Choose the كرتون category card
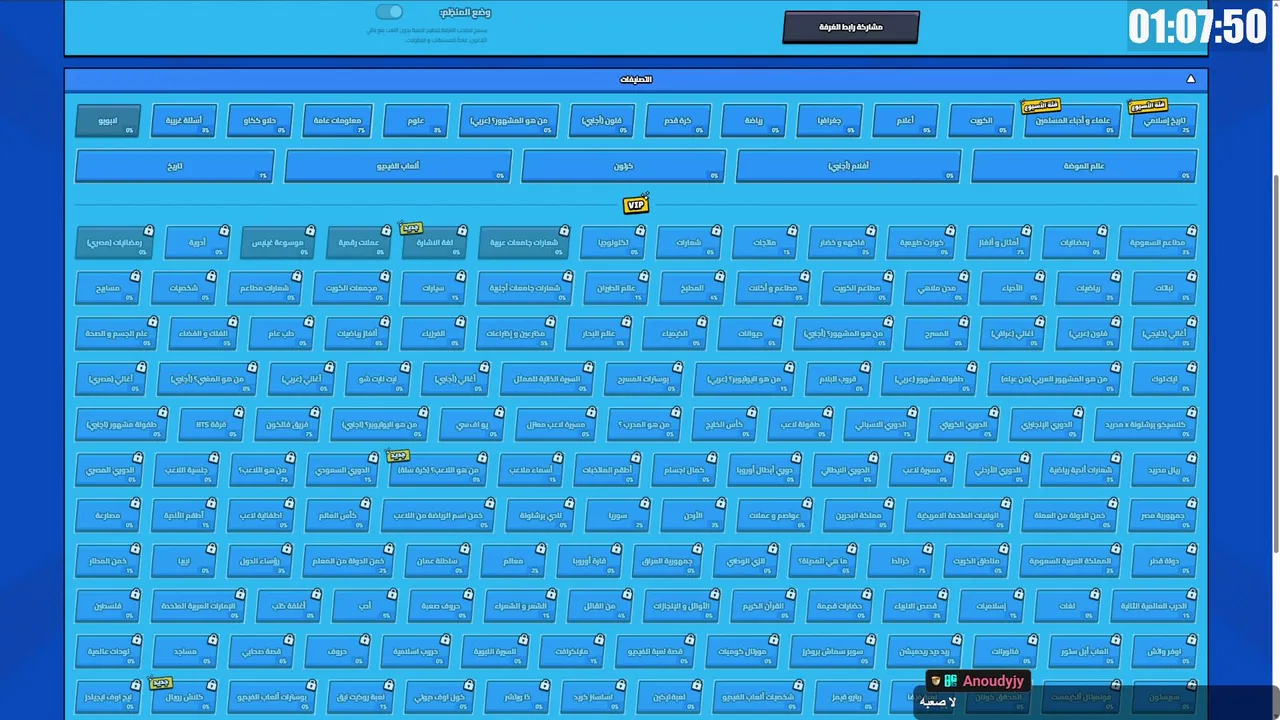 click(x=624, y=166)
